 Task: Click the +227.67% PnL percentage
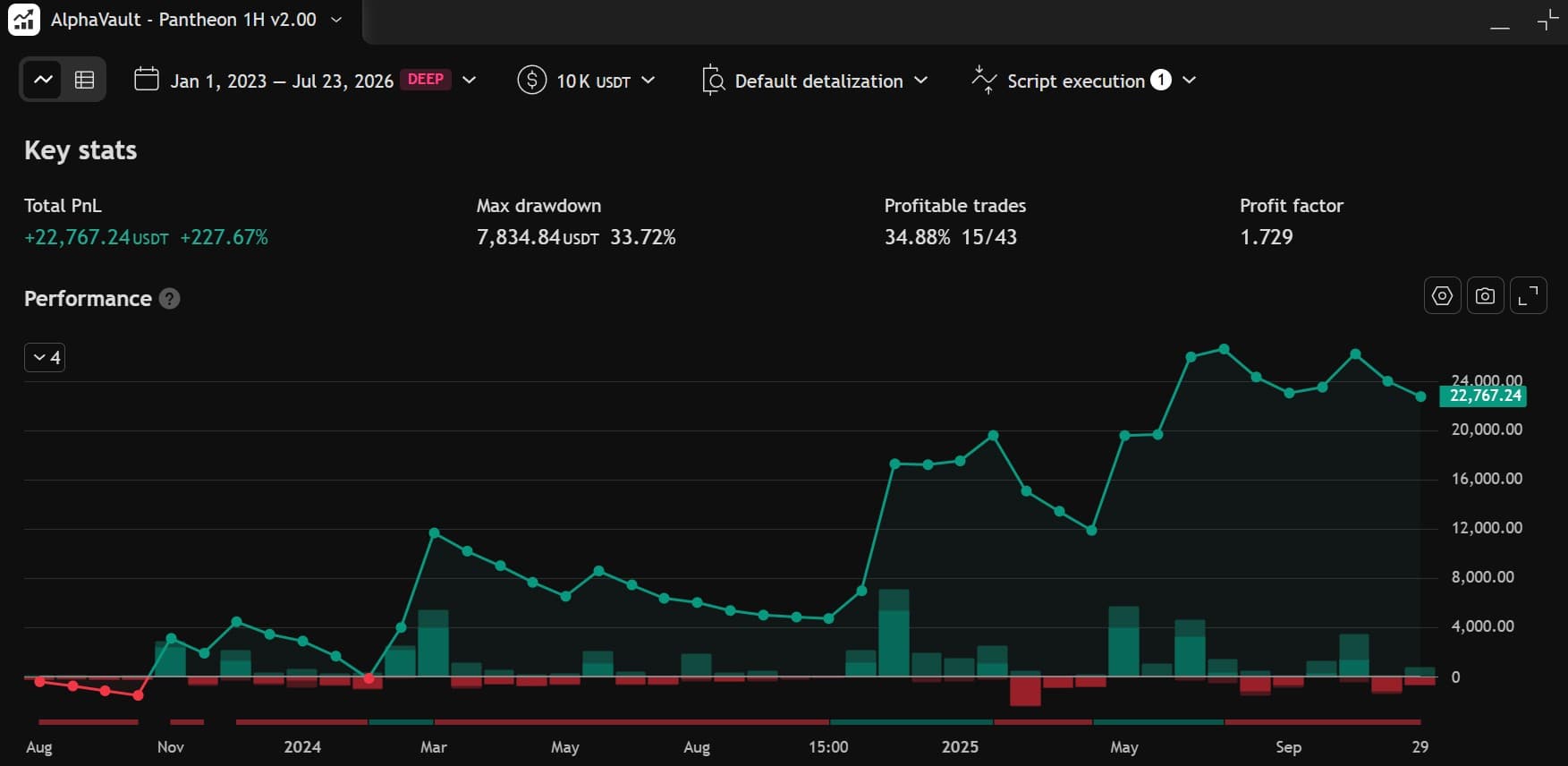click(x=225, y=237)
